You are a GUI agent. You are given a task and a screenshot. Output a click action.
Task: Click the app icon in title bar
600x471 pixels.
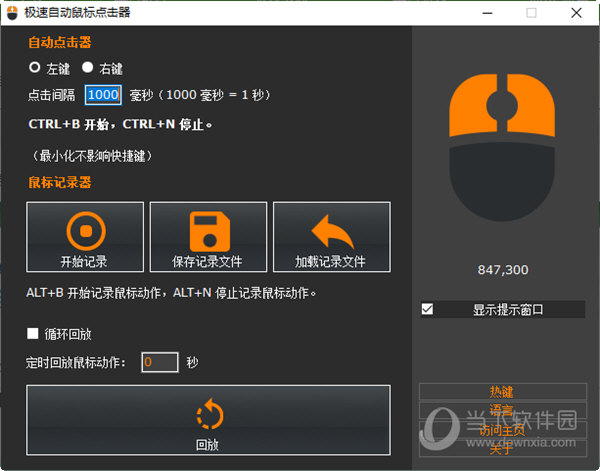12,13
